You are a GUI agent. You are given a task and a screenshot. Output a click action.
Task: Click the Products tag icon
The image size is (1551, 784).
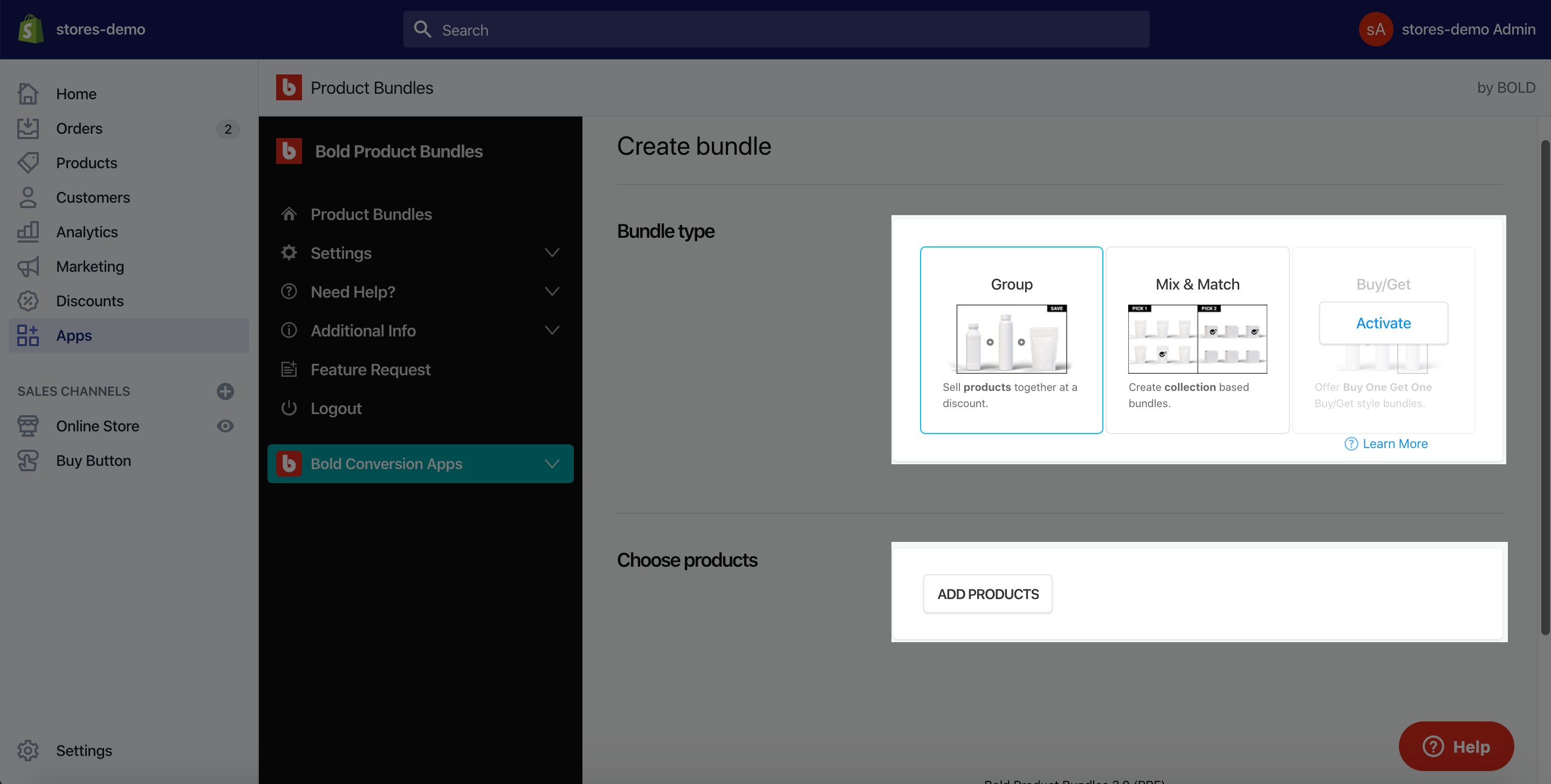[x=28, y=163]
